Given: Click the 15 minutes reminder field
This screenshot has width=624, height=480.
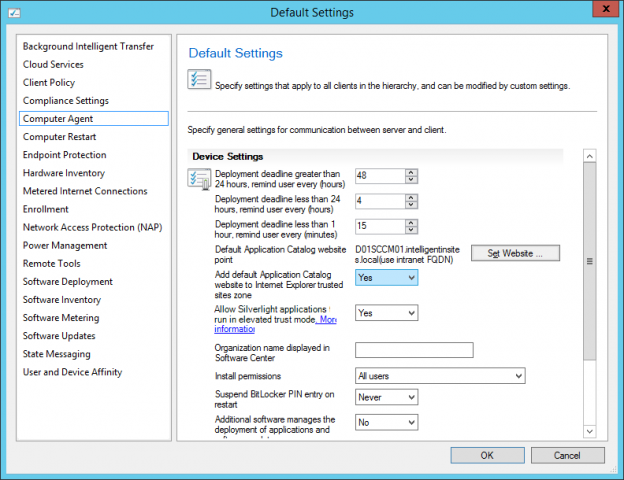Looking at the screenshot, I should tap(380, 226).
